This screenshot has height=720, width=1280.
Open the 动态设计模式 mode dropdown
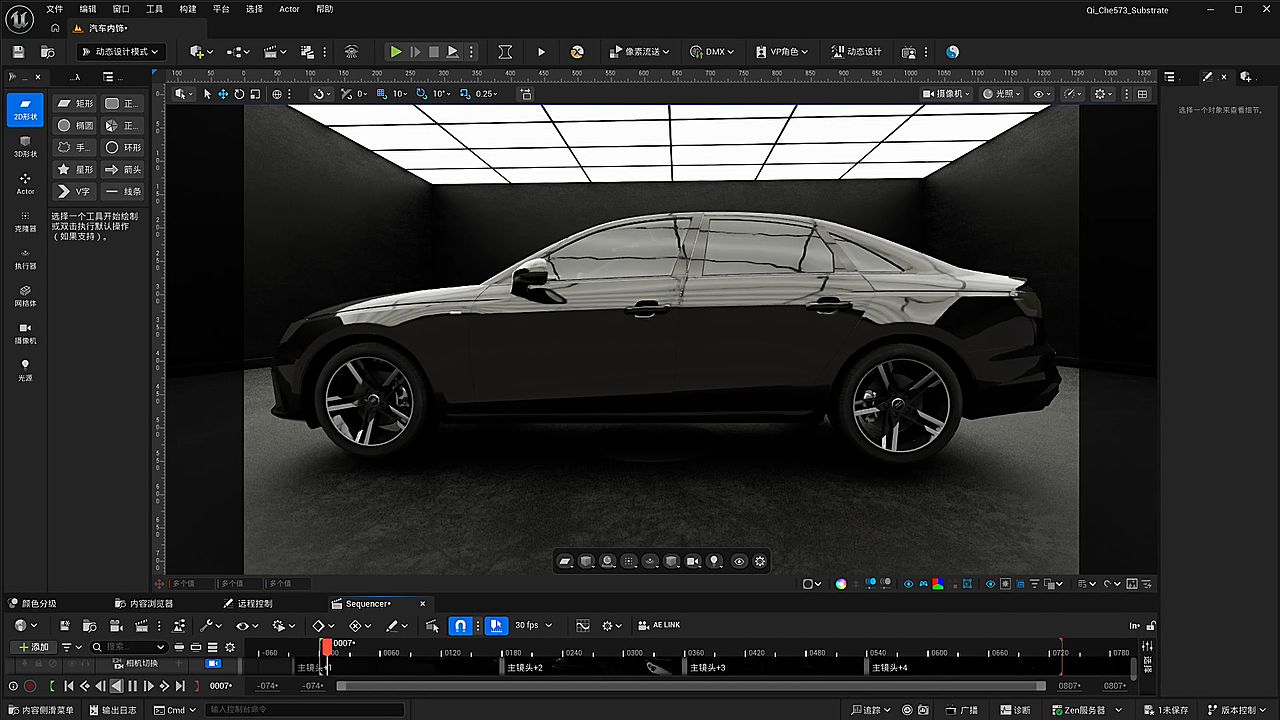[x=119, y=52]
